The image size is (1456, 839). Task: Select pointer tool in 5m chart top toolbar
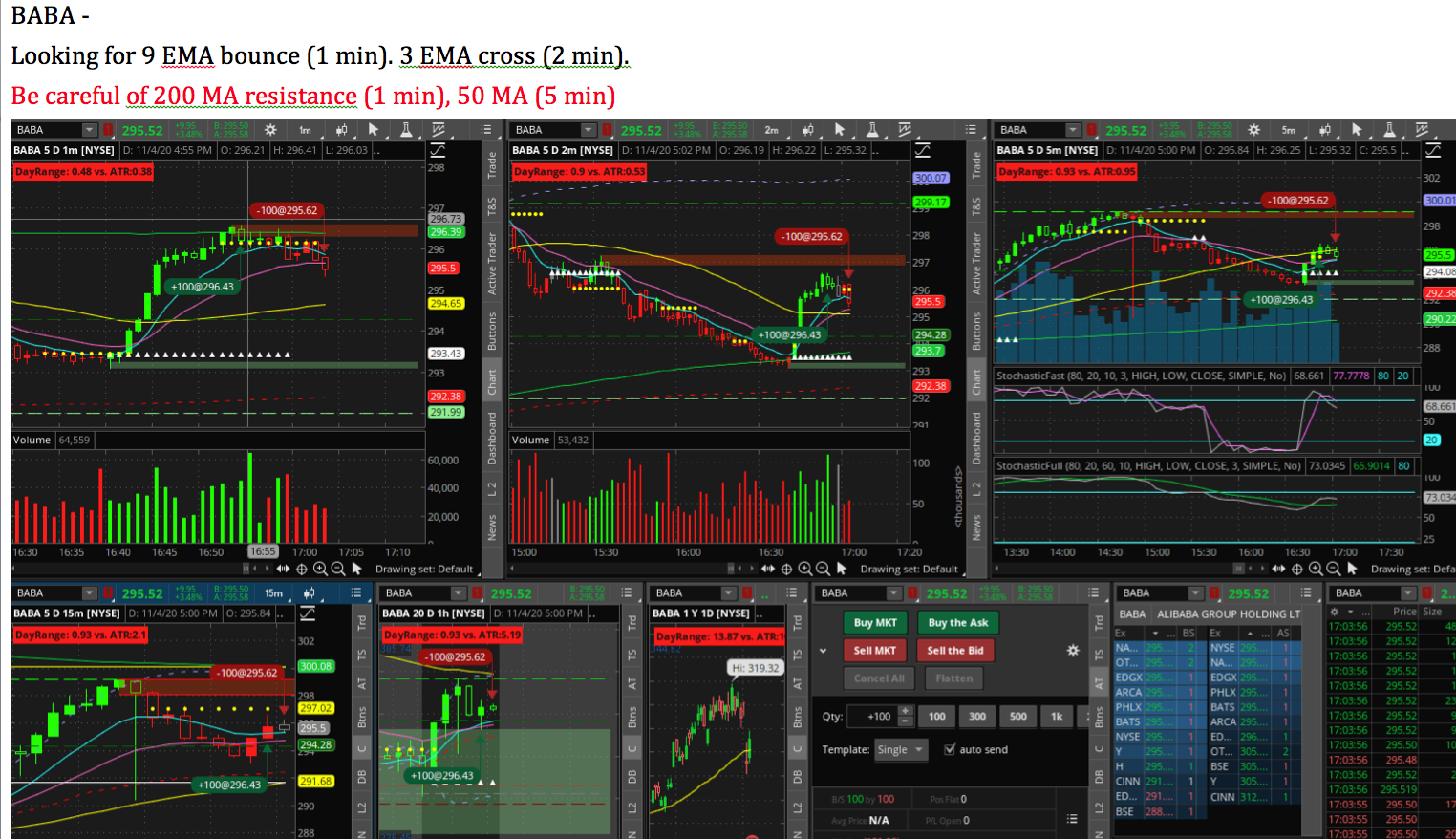(1357, 130)
